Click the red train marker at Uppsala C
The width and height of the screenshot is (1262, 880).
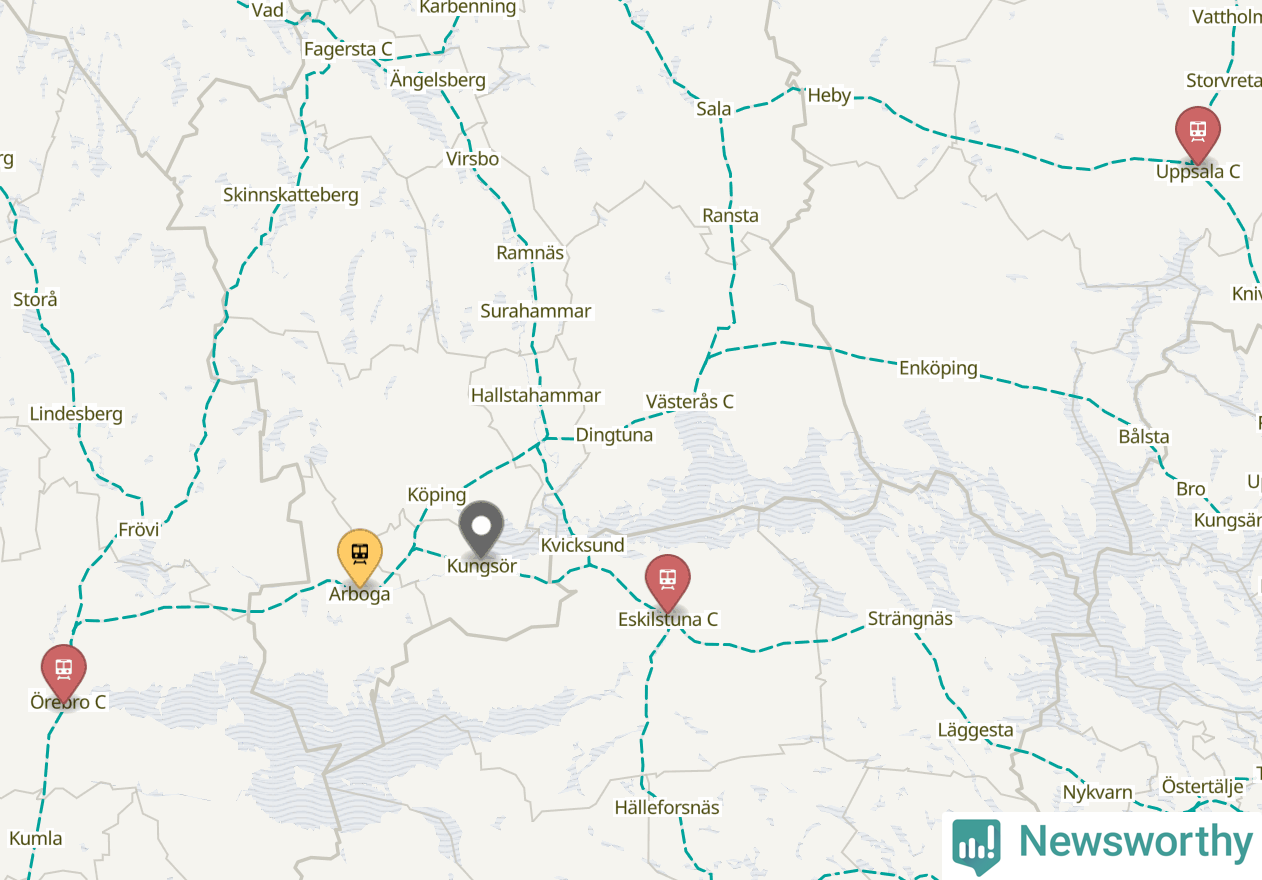click(1197, 134)
